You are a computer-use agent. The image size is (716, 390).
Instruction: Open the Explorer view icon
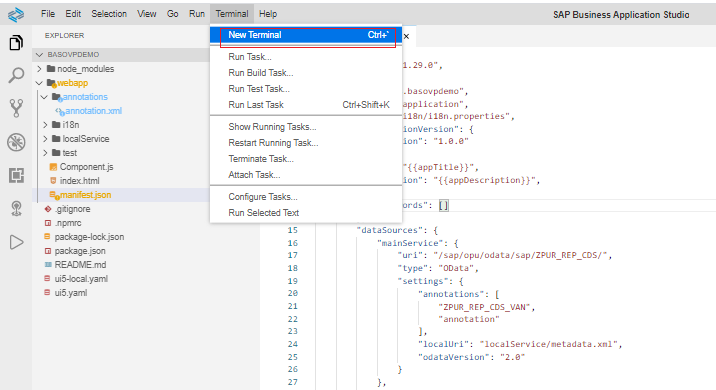coord(16,42)
